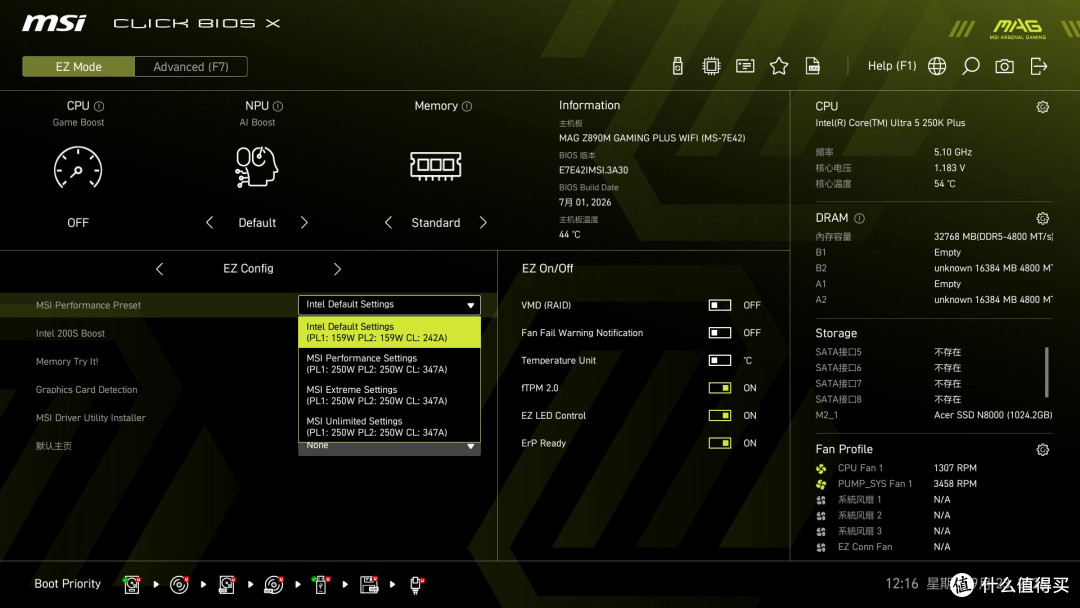Click the CPU Game Boost gauge icon
The width and height of the screenshot is (1080, 608).
click(78, 167)
